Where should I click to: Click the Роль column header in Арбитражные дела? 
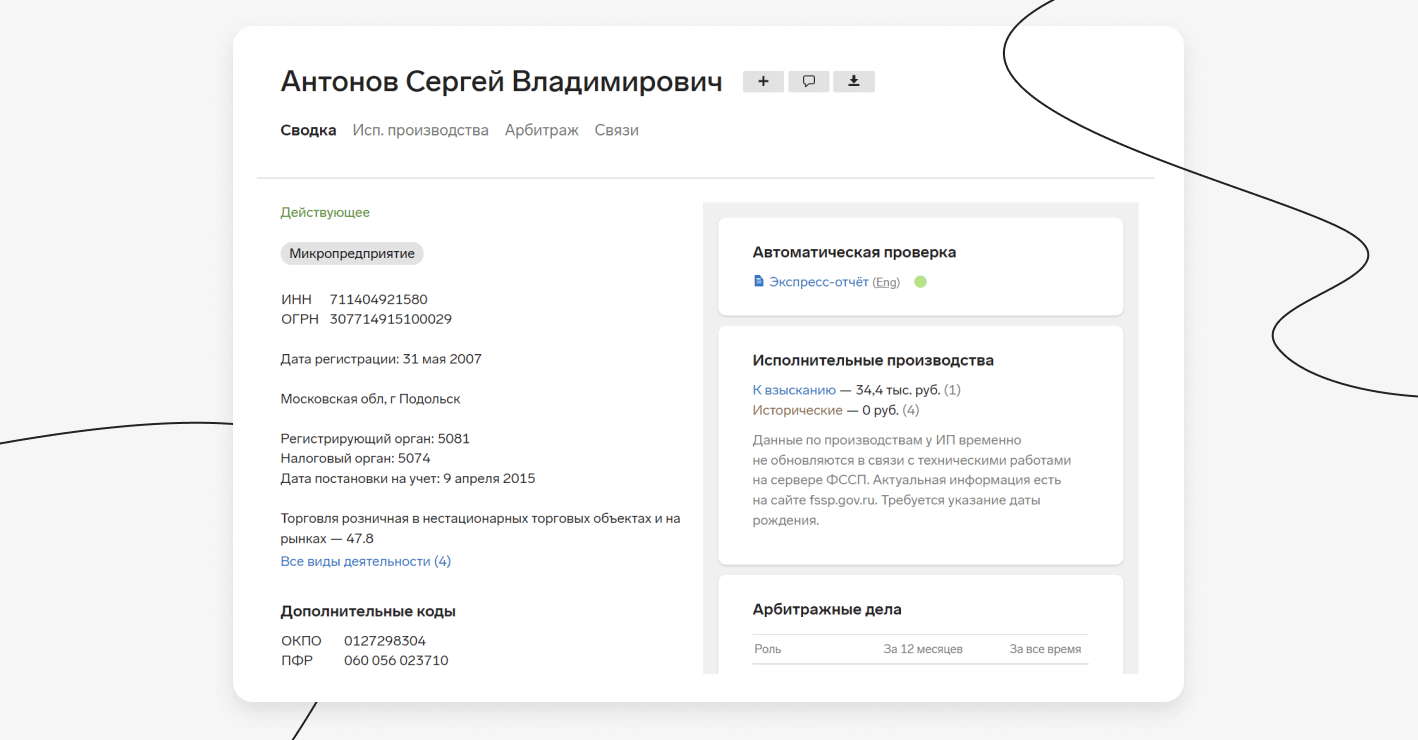pos(766,649)
